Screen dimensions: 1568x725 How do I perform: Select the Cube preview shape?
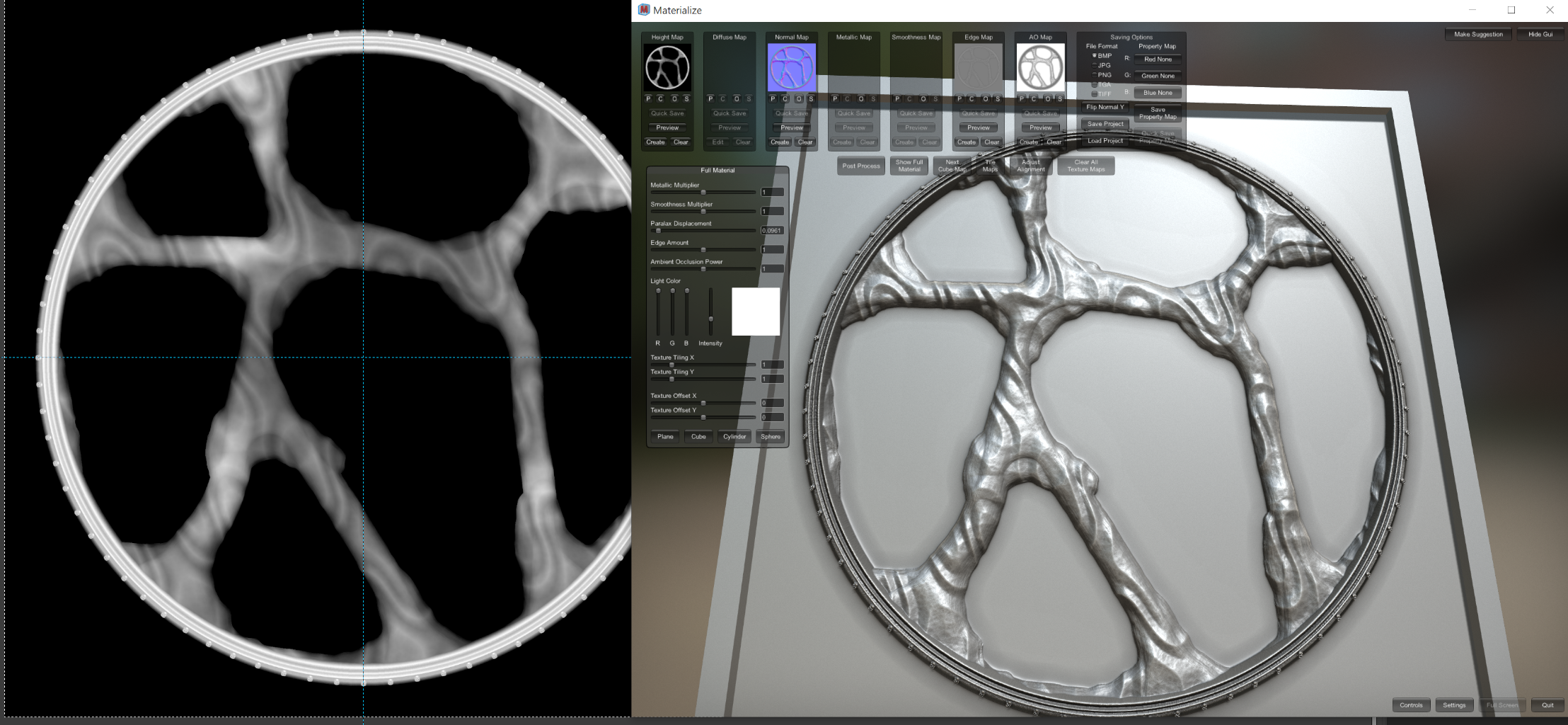pyautogui.click(x=698, y=437)
